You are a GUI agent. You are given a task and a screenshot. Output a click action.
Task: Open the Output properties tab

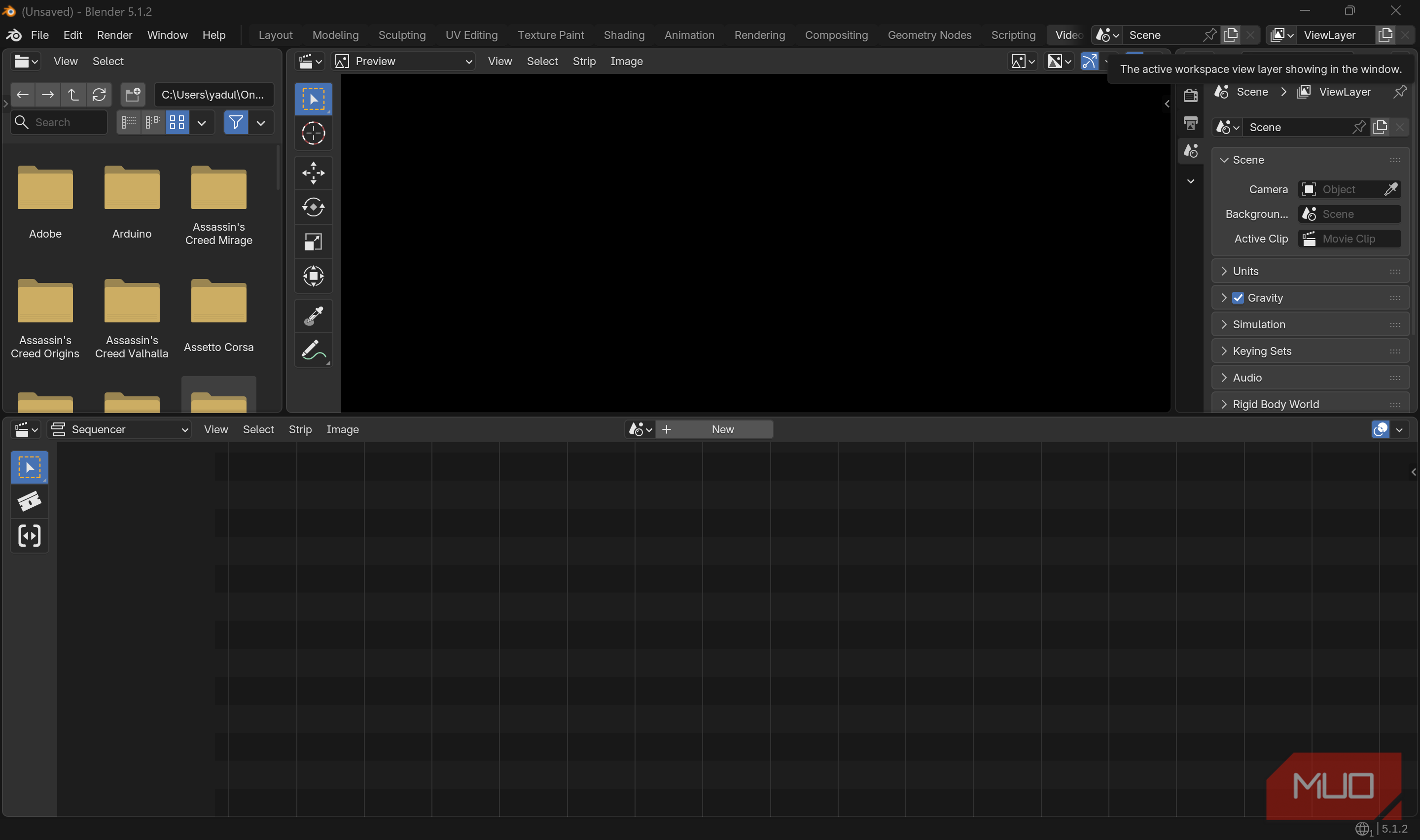[x=1190, y=123]
